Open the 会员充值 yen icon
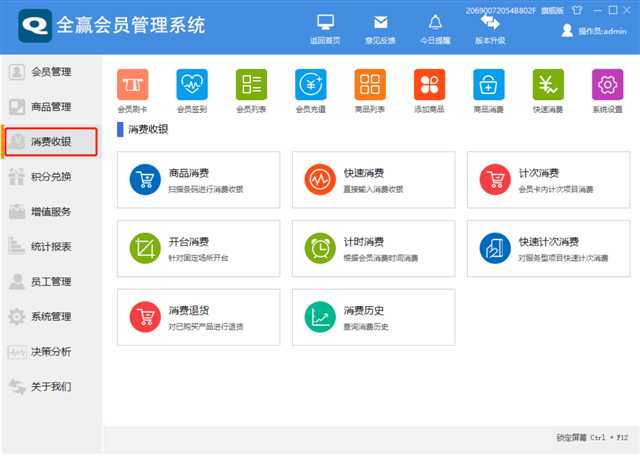The width and height of the screenshot is (640, 456). (x=311, y=85)
